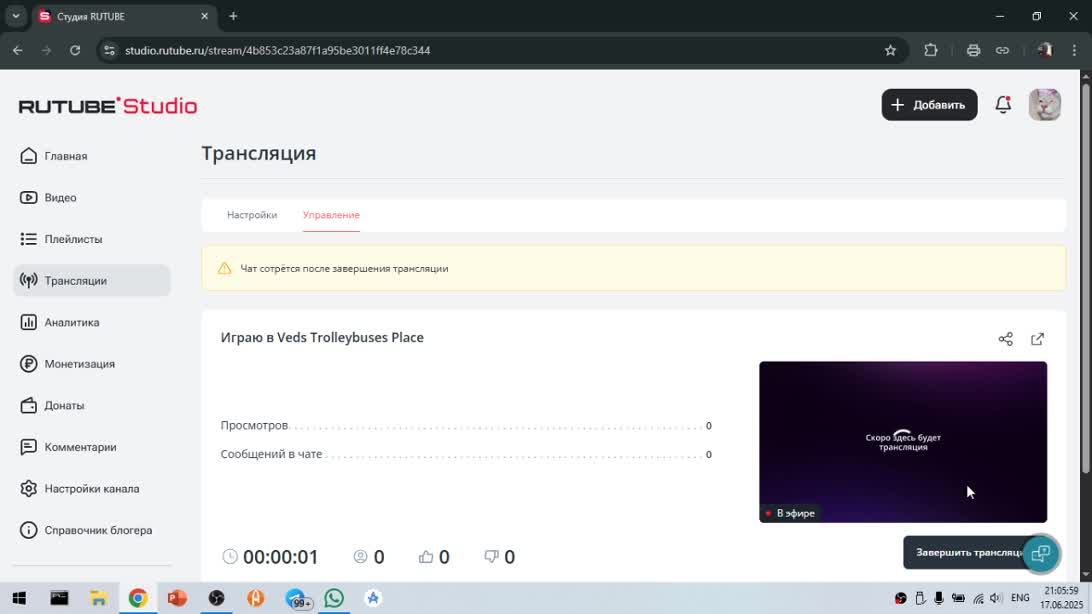This screenshot has height=614, width=1092.
Task: Reload the page
Action: coord(75,50)
